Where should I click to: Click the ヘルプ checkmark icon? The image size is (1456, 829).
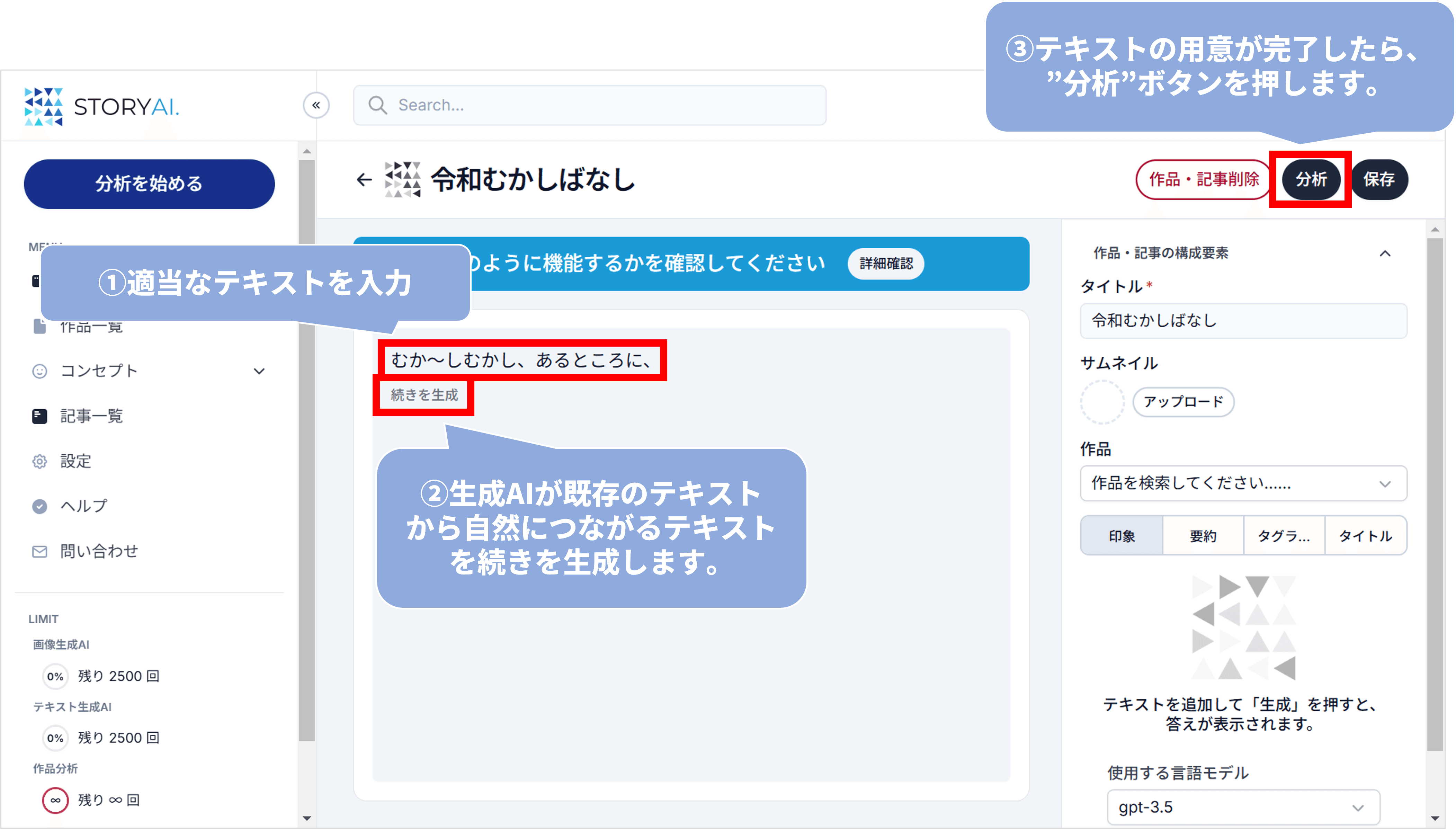[x=39, y=506]
